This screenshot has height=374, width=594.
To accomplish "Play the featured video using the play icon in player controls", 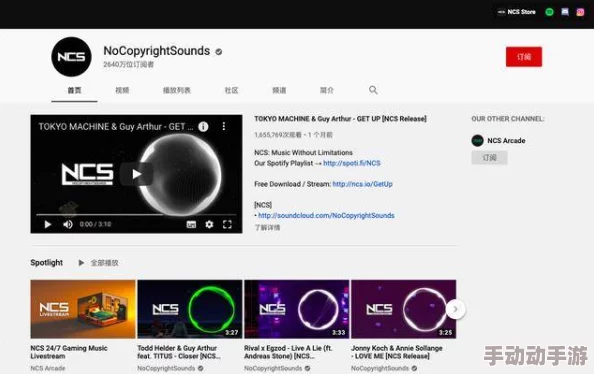I will (48, 224).
